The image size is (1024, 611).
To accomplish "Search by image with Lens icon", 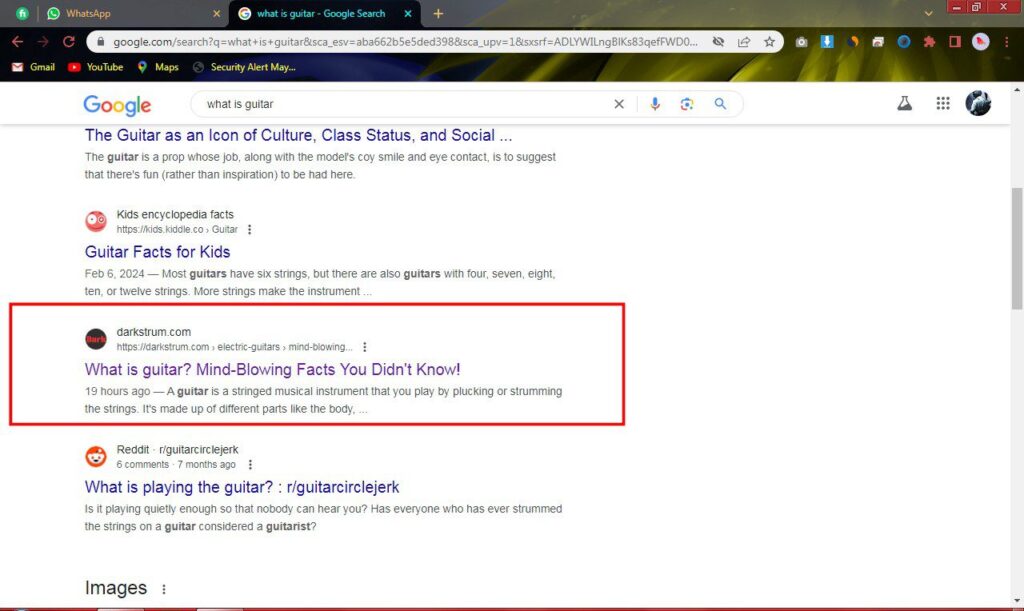I will click(686, 104).
